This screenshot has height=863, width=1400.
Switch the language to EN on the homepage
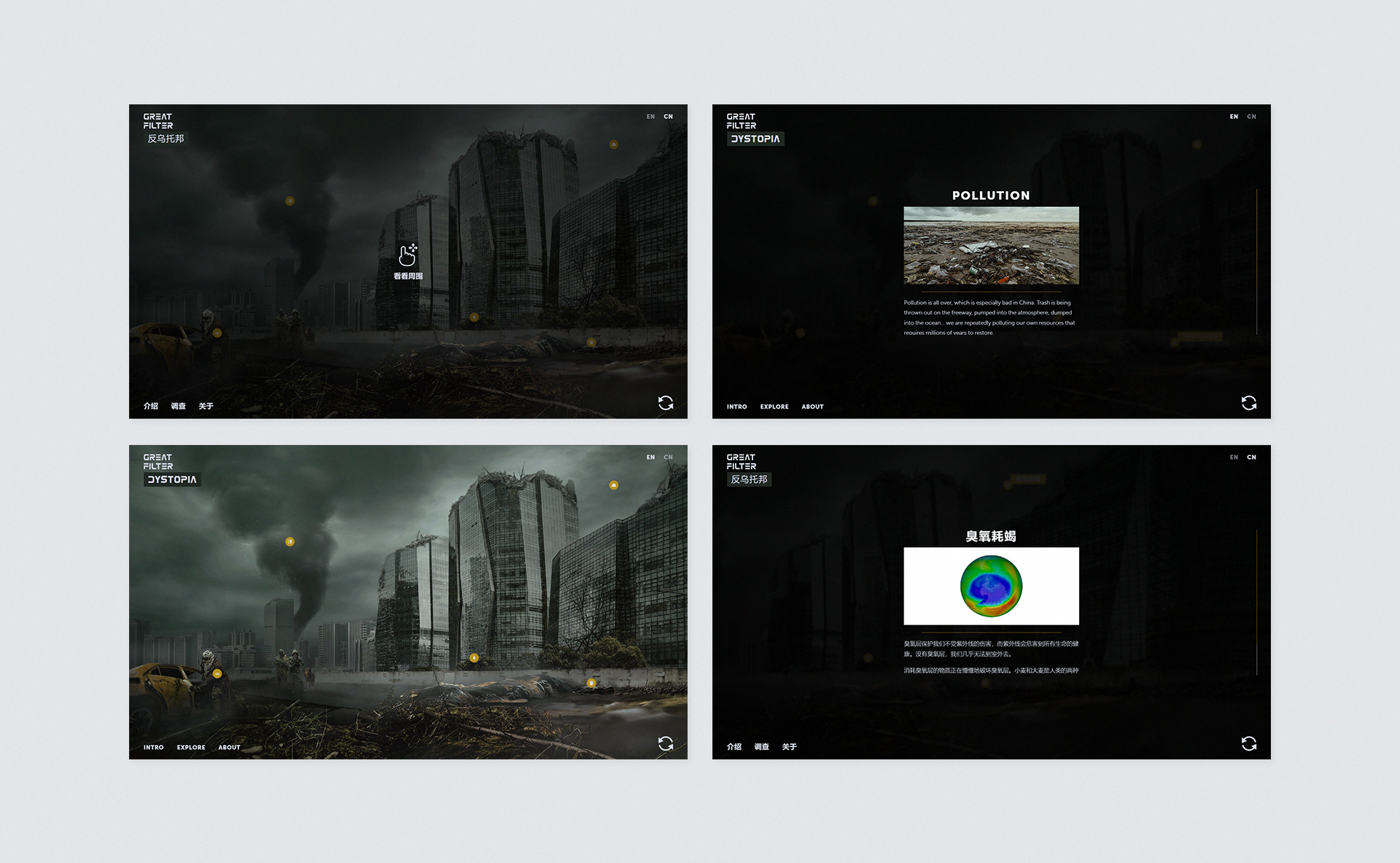(650, 117)
